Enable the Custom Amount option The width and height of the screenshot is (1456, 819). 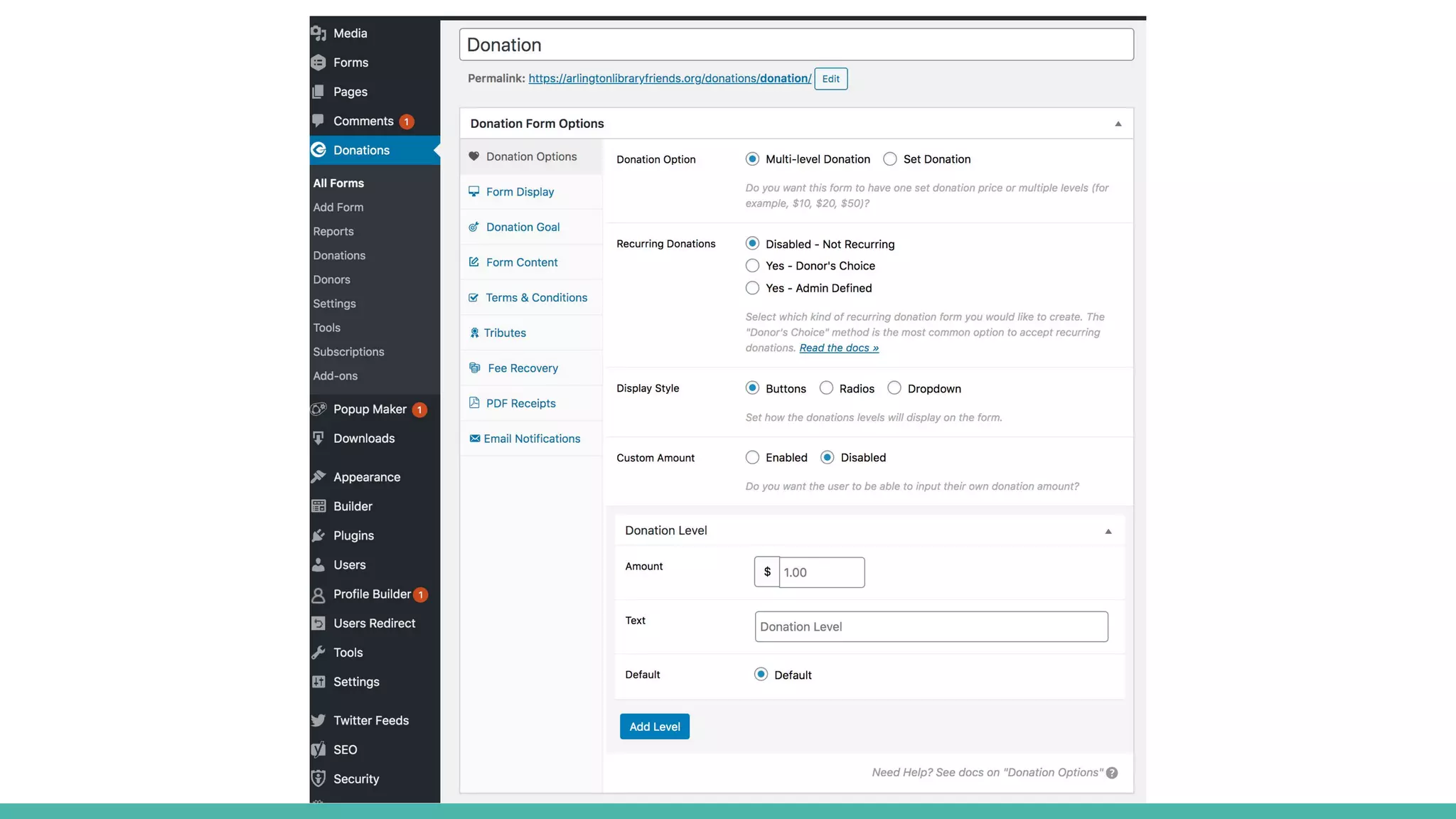[x=752, y=458]
